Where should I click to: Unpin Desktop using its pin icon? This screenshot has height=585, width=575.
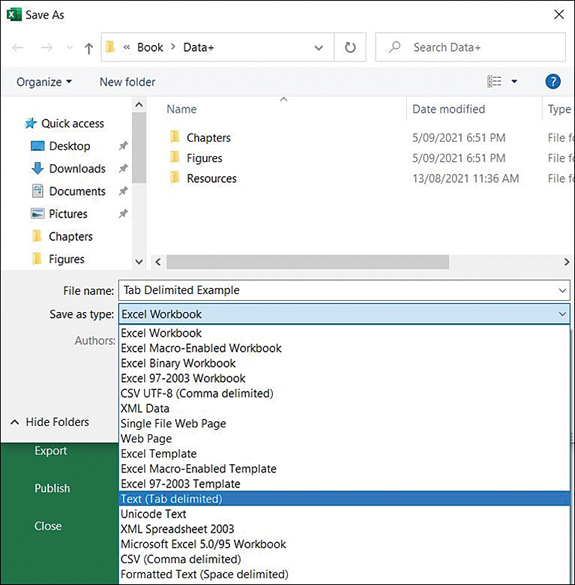point(123,146)
